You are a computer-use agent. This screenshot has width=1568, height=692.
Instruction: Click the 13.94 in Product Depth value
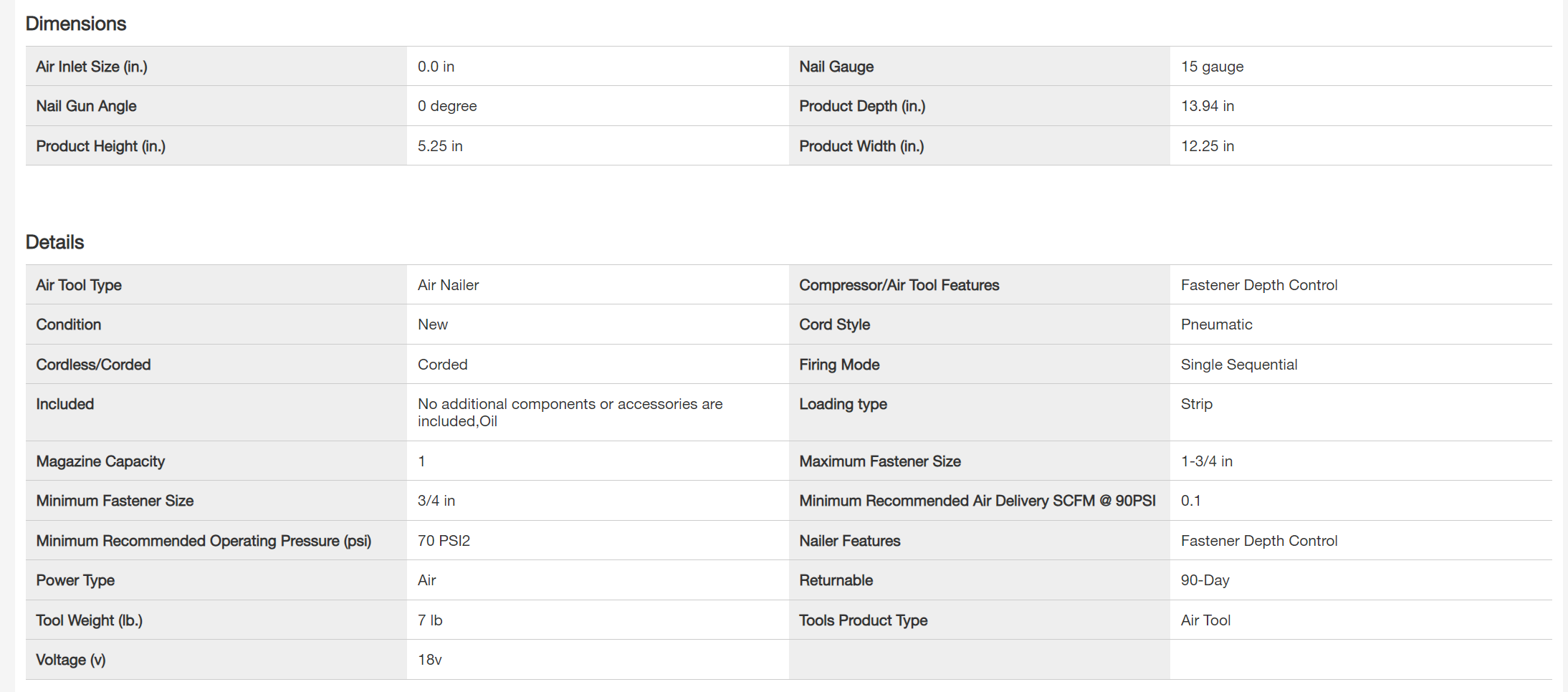1207,106
